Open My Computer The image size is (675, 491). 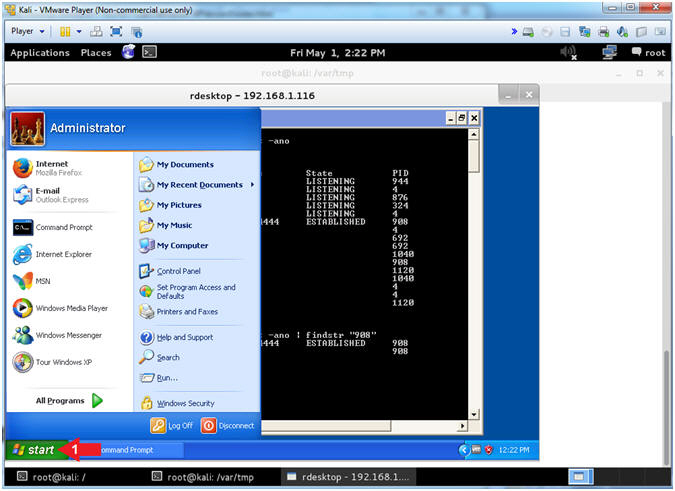[x=173, y=245]
